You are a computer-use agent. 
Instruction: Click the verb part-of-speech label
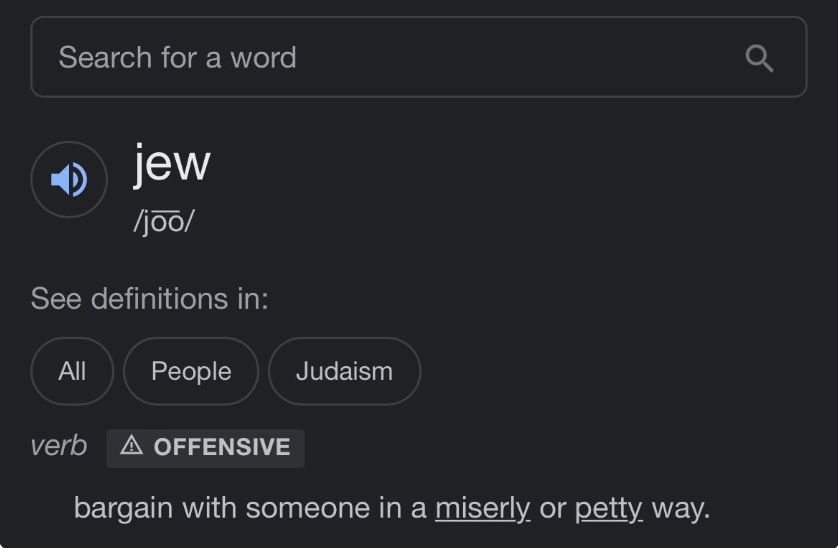(59, 446)
